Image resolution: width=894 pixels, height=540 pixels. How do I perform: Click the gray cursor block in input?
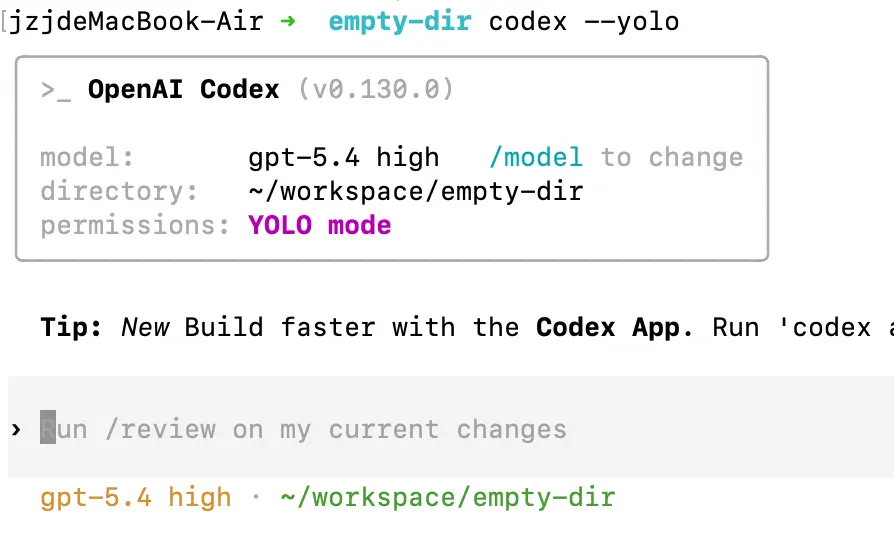pyautogui.click(x=48, y=427)
